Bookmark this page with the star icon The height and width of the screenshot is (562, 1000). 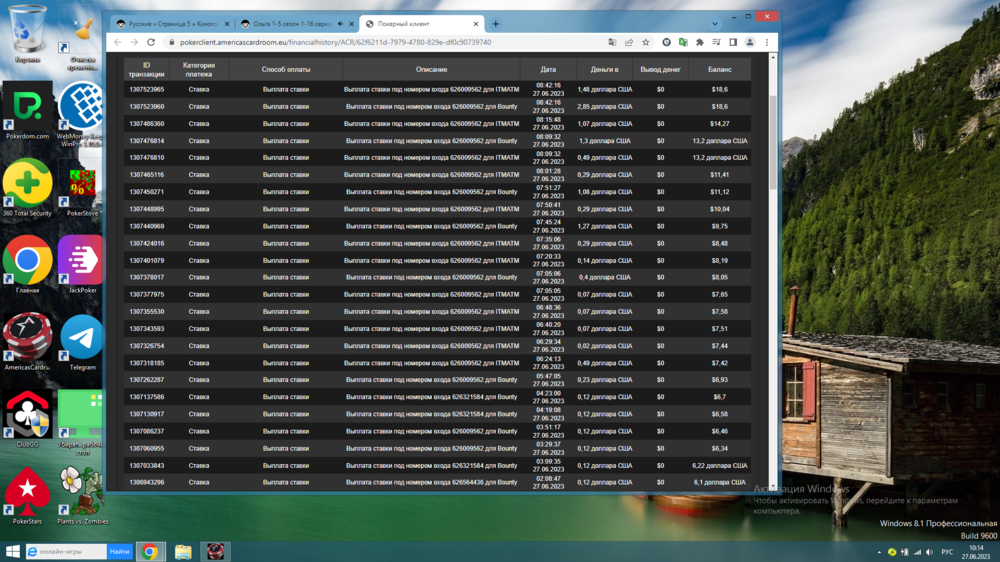pos(646,43)
